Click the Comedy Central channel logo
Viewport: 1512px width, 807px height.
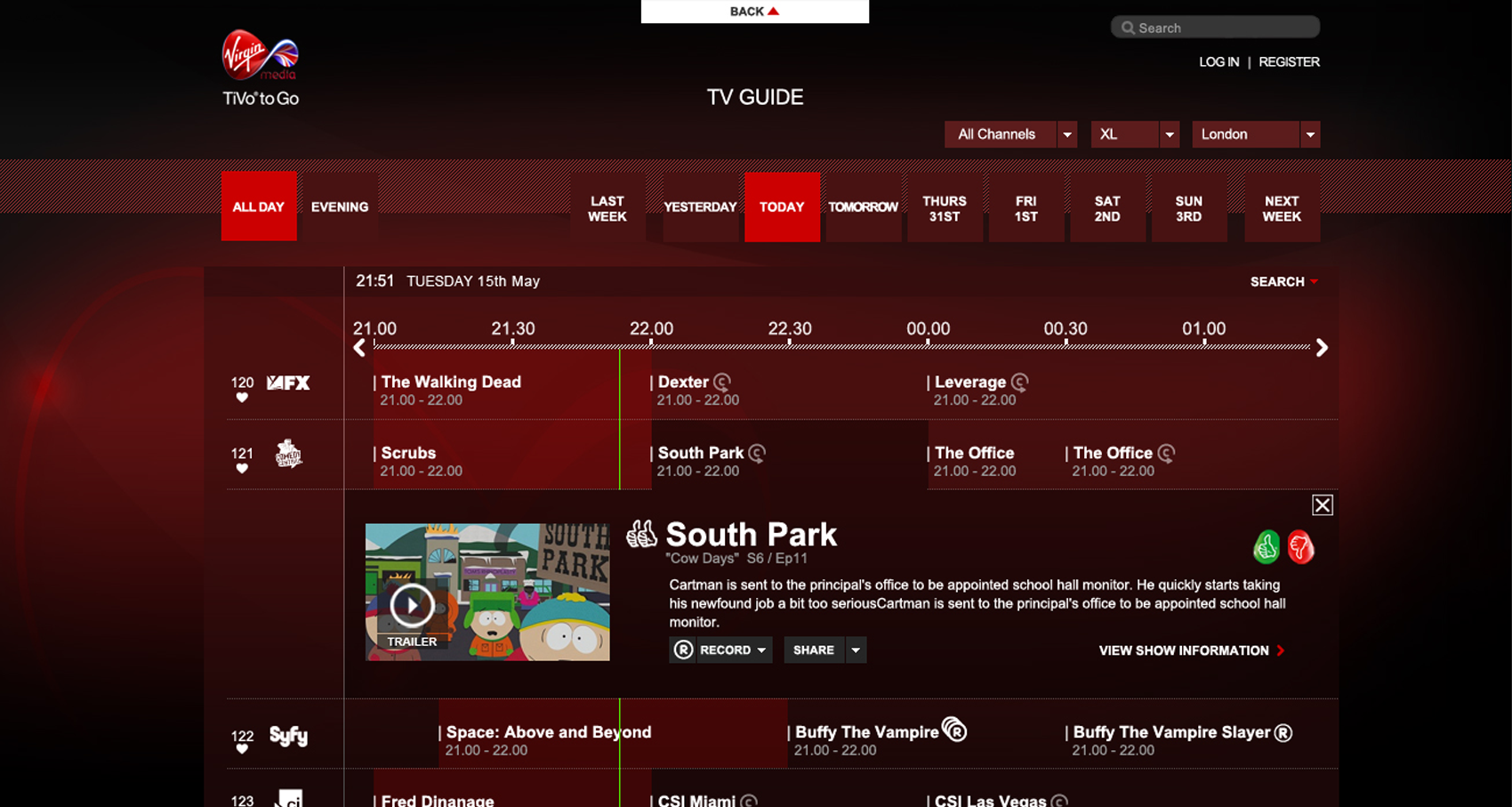(288, 454)
